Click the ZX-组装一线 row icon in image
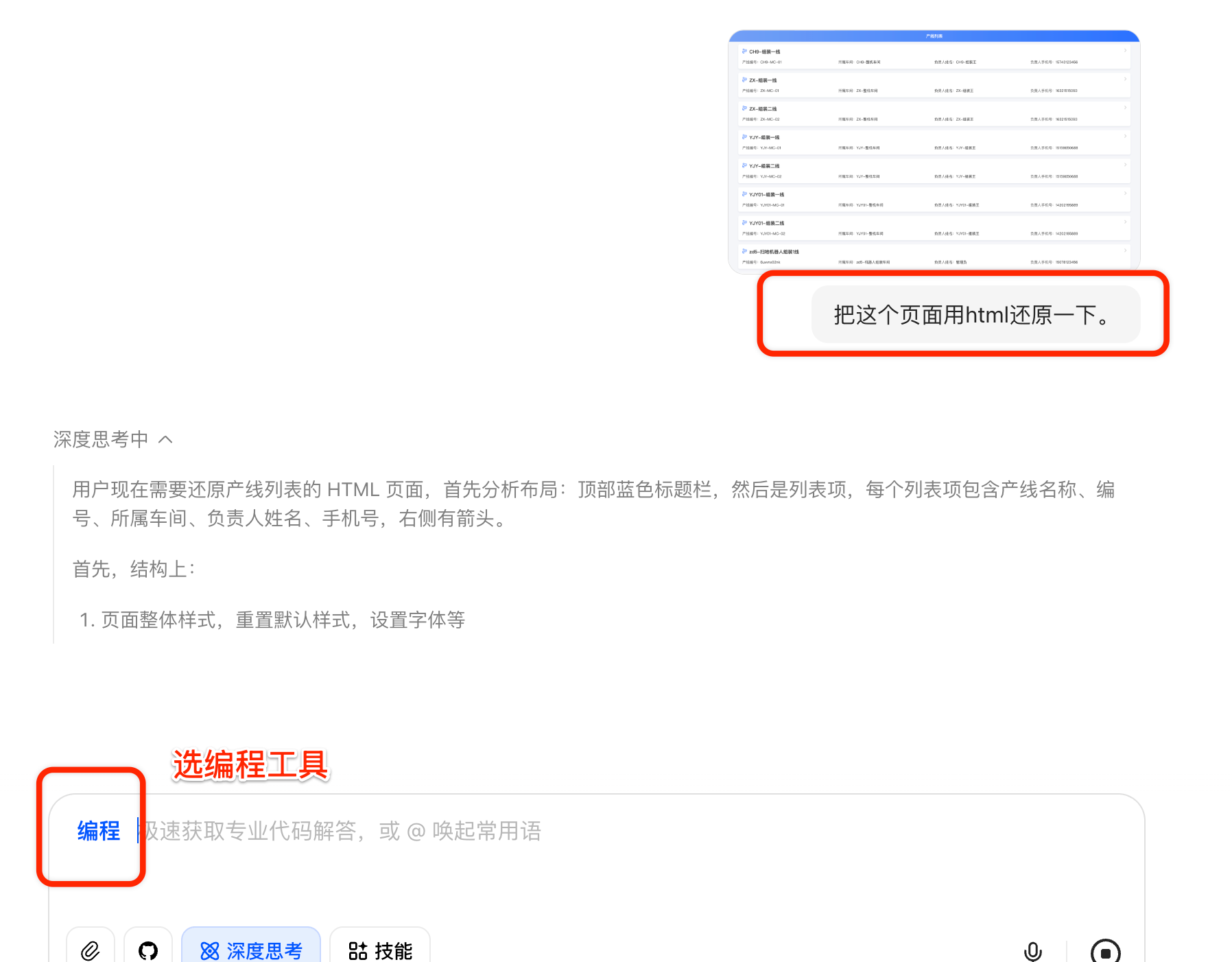1232x962 pixels. pyautogui.click(x=744, y=80)
